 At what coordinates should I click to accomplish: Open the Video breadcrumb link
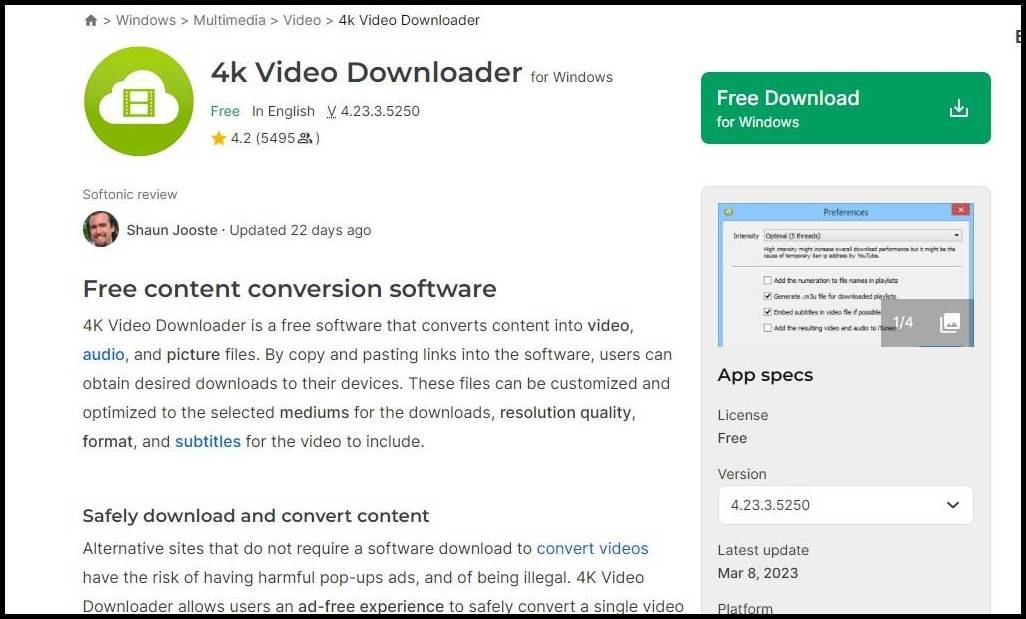click(x=302, y=20)
